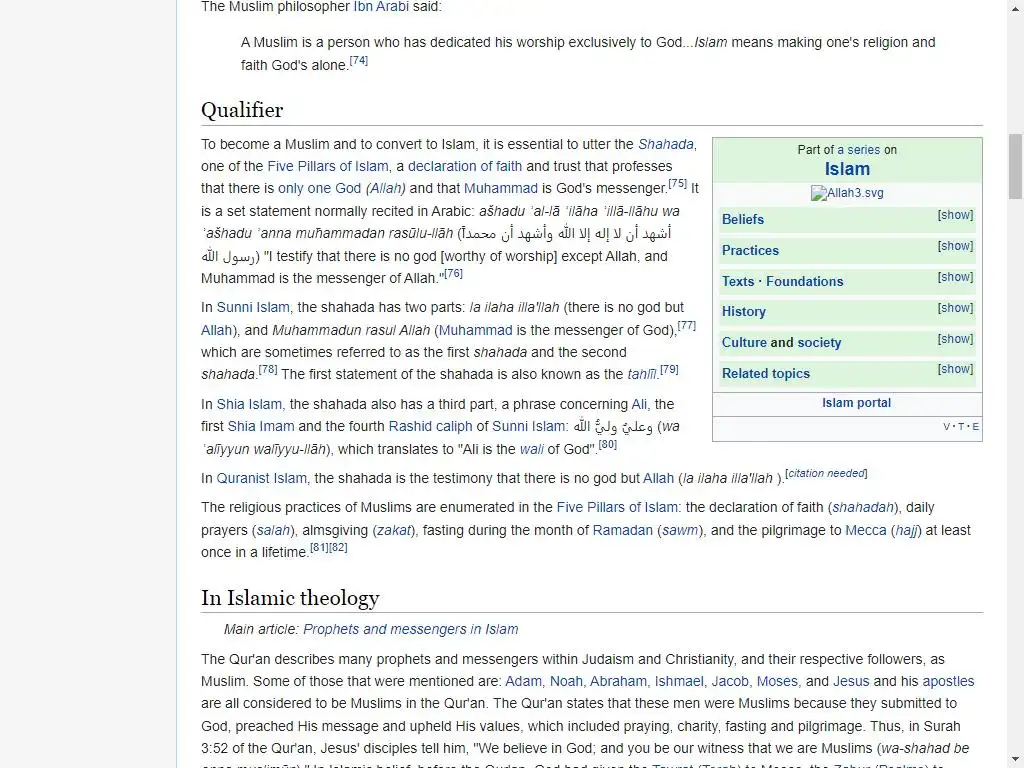
Task: View the template via V link
Action: [x=946, y=427]
